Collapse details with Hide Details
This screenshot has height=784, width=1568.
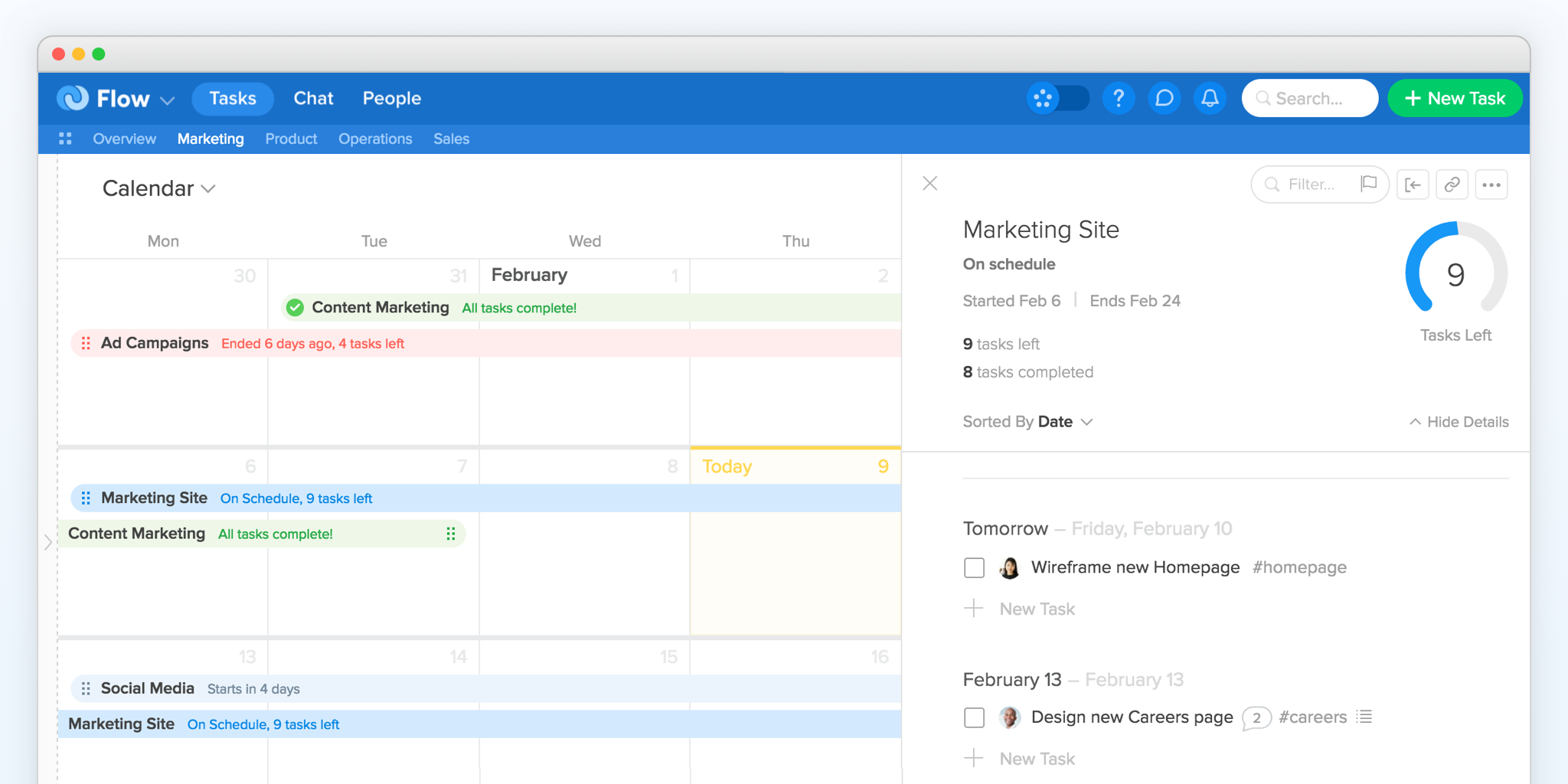[1459, 422]
